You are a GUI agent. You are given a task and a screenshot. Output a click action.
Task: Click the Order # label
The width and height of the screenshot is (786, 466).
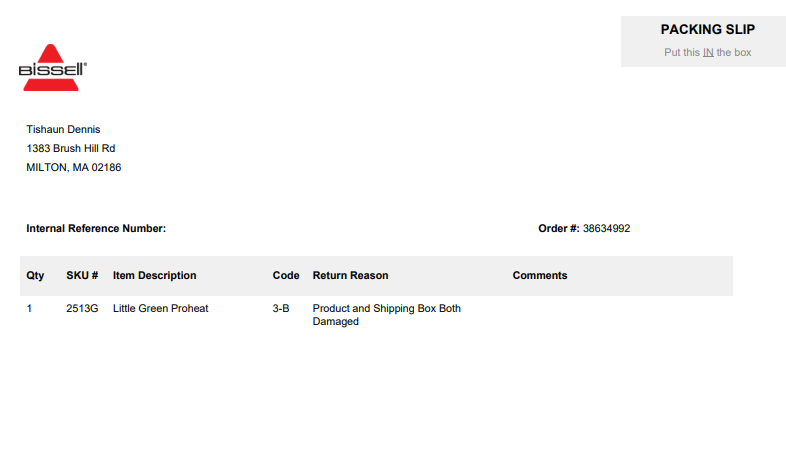pyautogui.click(x=558, y=228)
